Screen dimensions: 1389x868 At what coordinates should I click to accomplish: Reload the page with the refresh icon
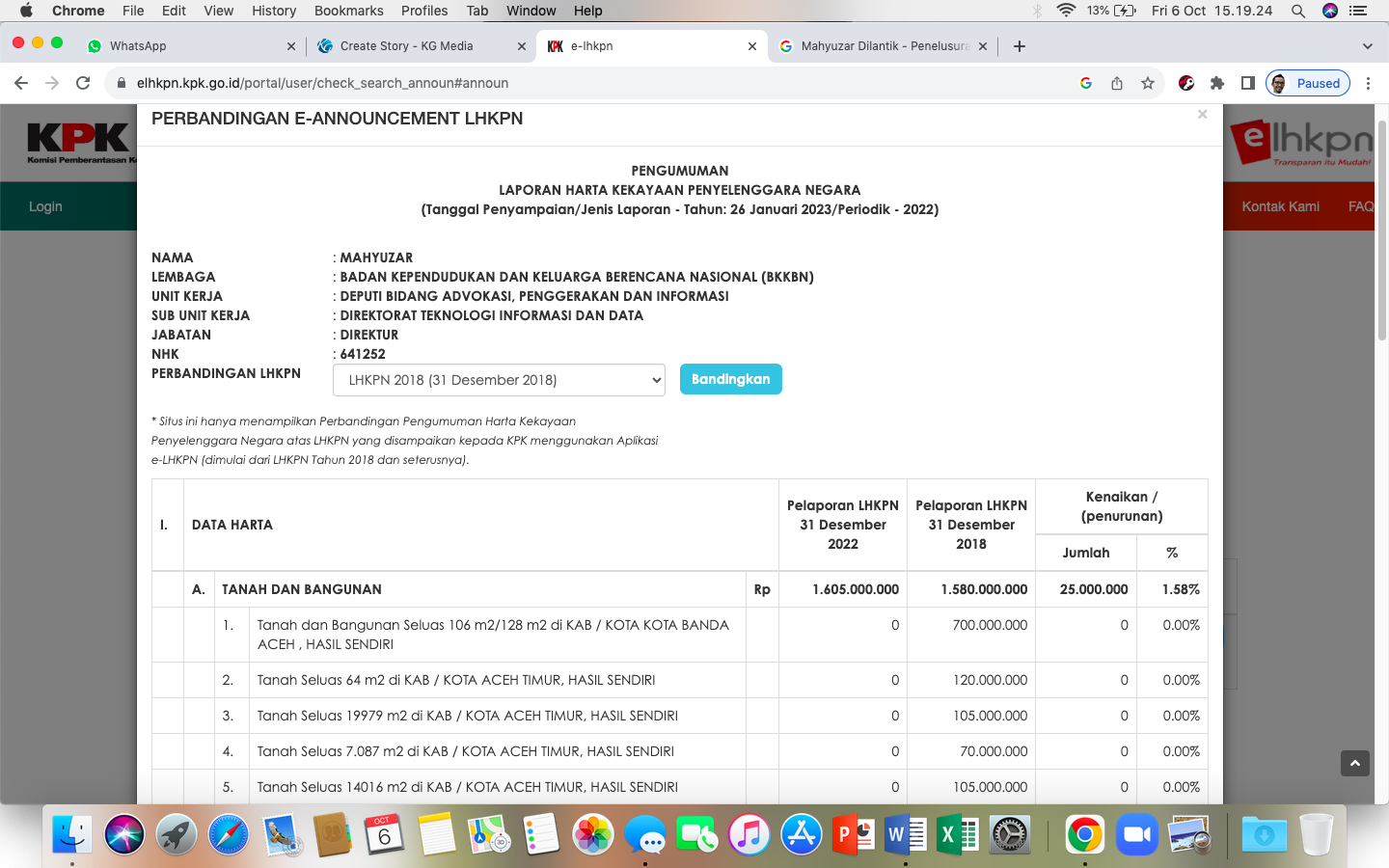coord(83,83)
